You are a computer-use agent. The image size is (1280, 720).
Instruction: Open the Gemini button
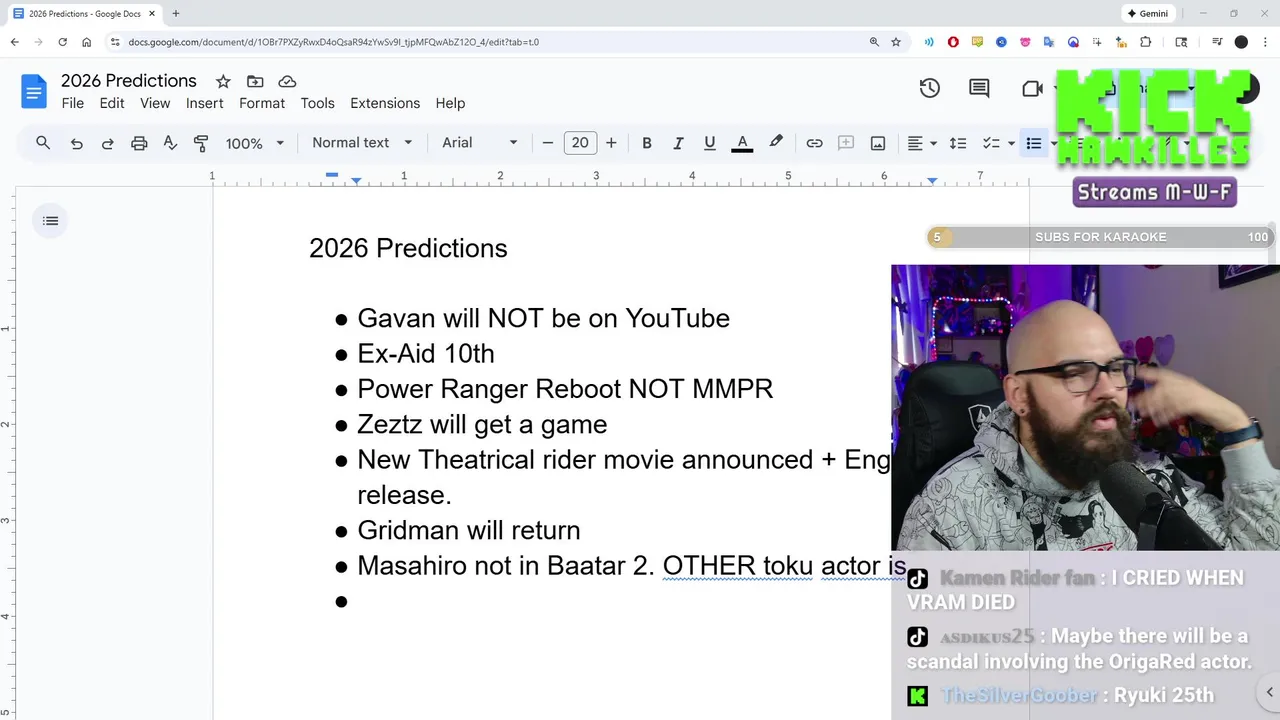(x=1147, y=13)
